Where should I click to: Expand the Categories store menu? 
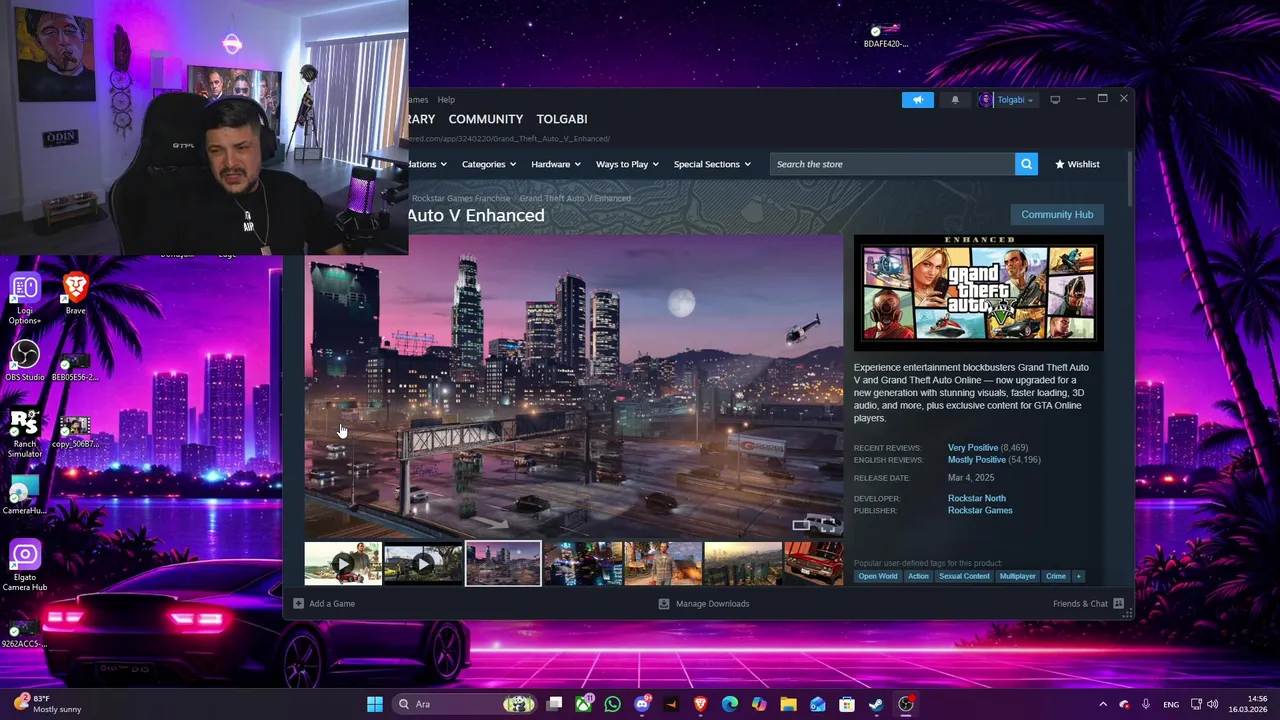(489, 164)
